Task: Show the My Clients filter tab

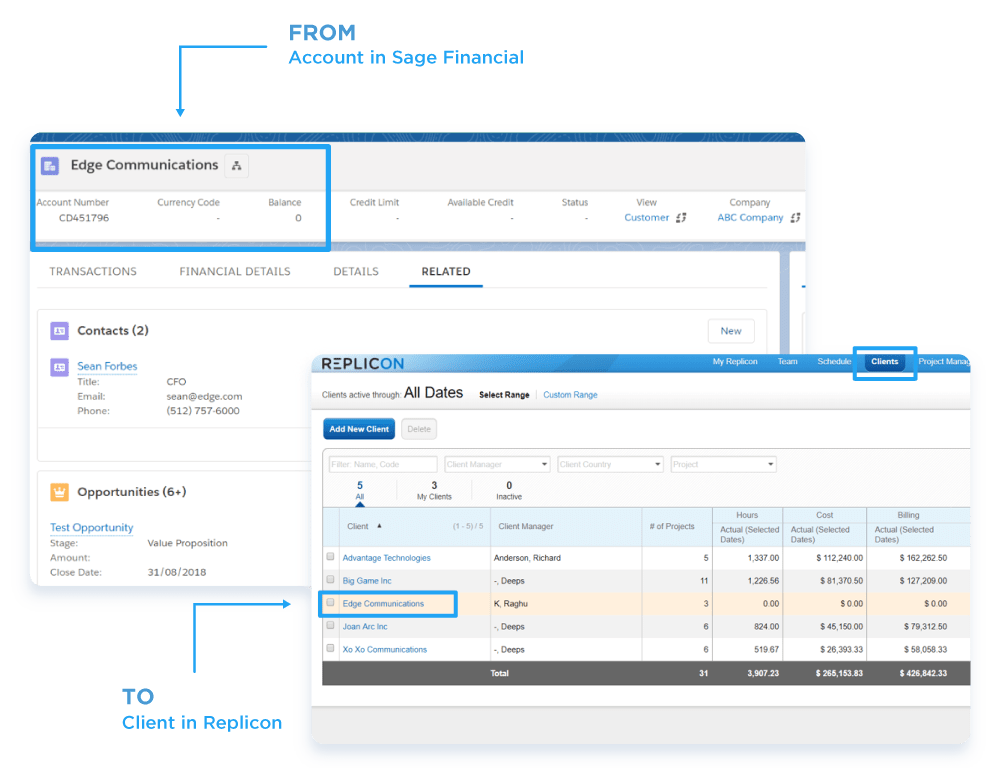Action: pyautogui.click(x=434, y=491)
